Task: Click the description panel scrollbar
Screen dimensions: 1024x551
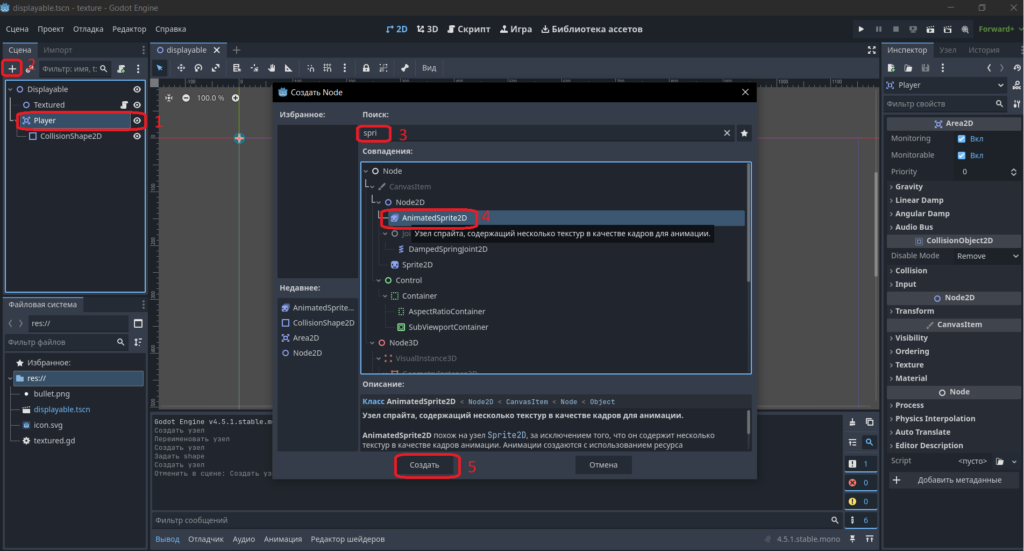Action: 748,422
